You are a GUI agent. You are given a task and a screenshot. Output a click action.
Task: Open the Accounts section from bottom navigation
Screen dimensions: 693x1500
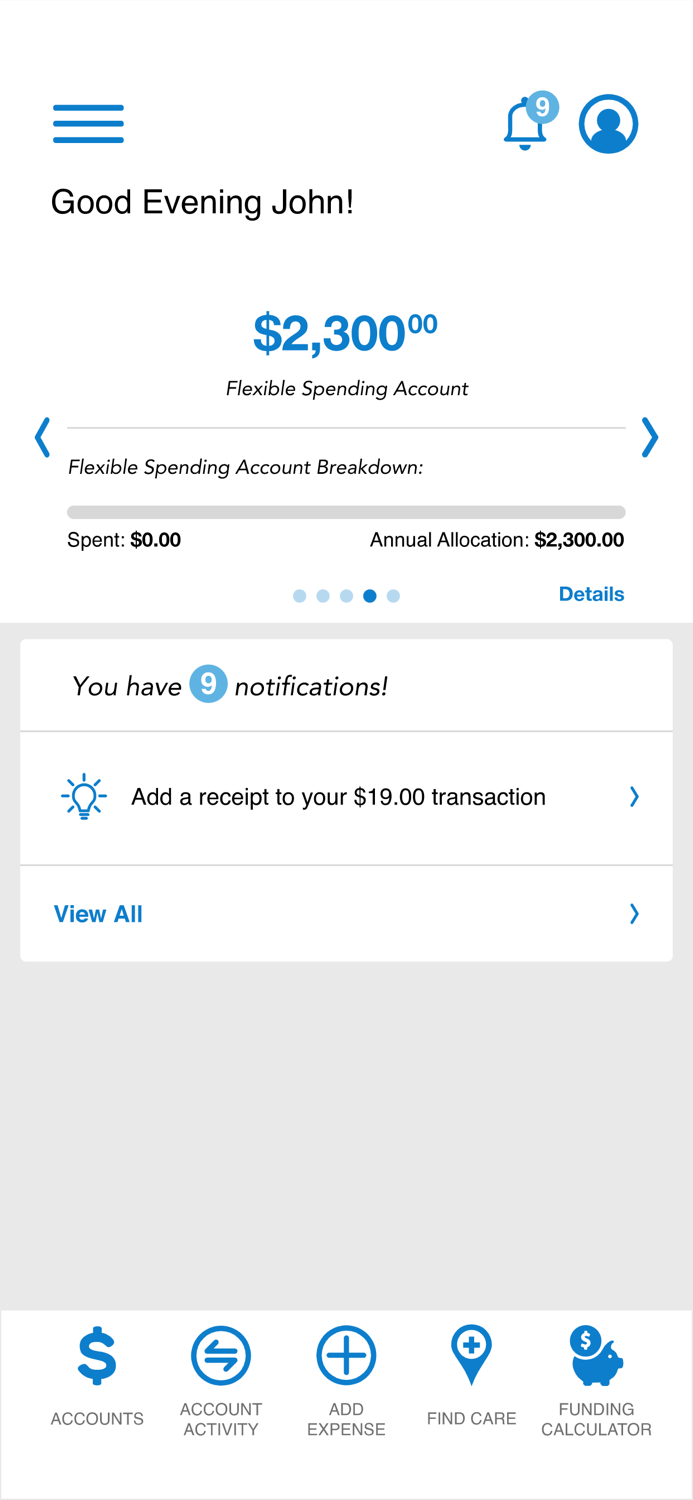96,1357
